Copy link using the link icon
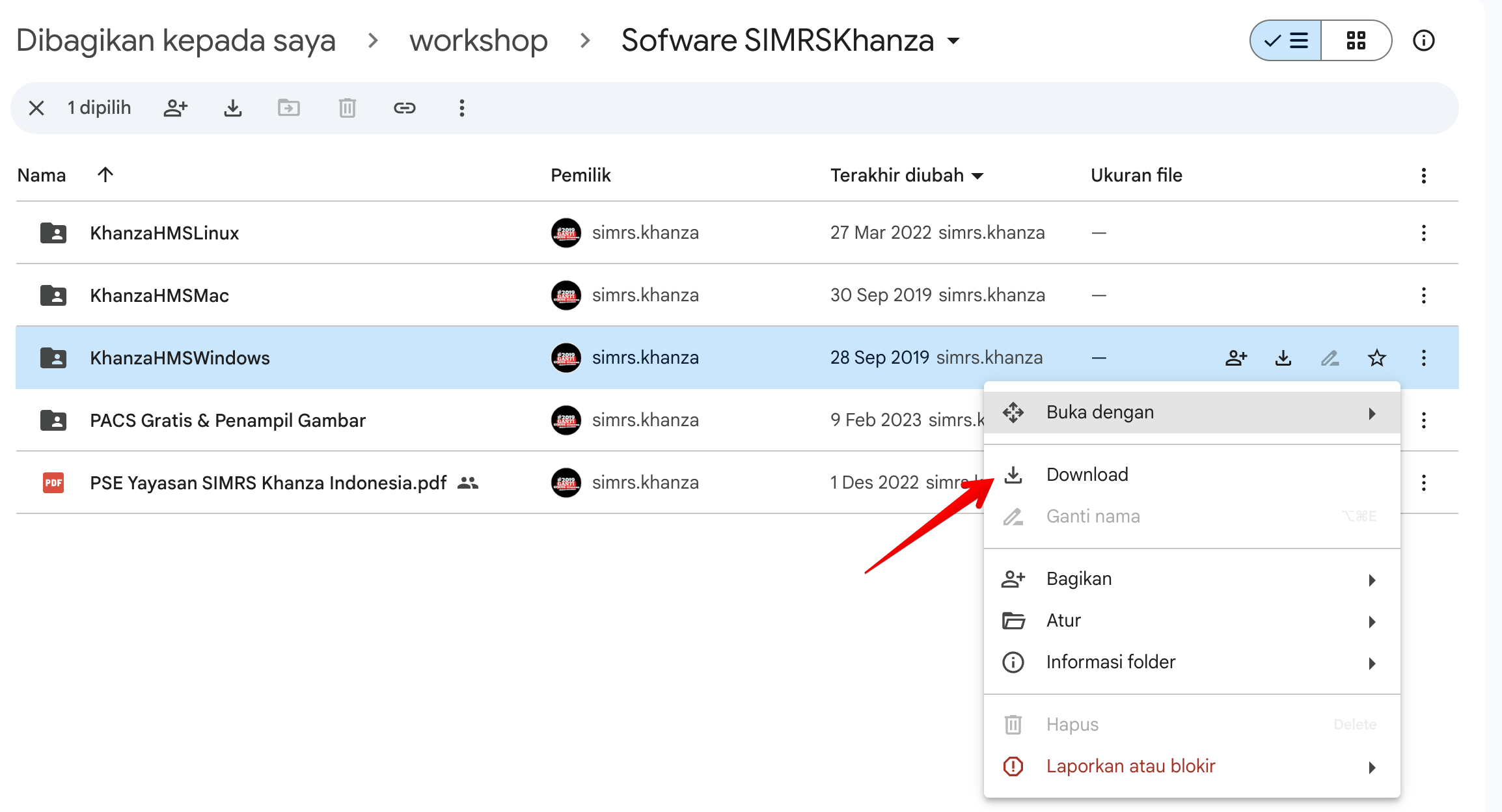The image size is (1502, 812). pyautogui.click(x=405, y=108)
